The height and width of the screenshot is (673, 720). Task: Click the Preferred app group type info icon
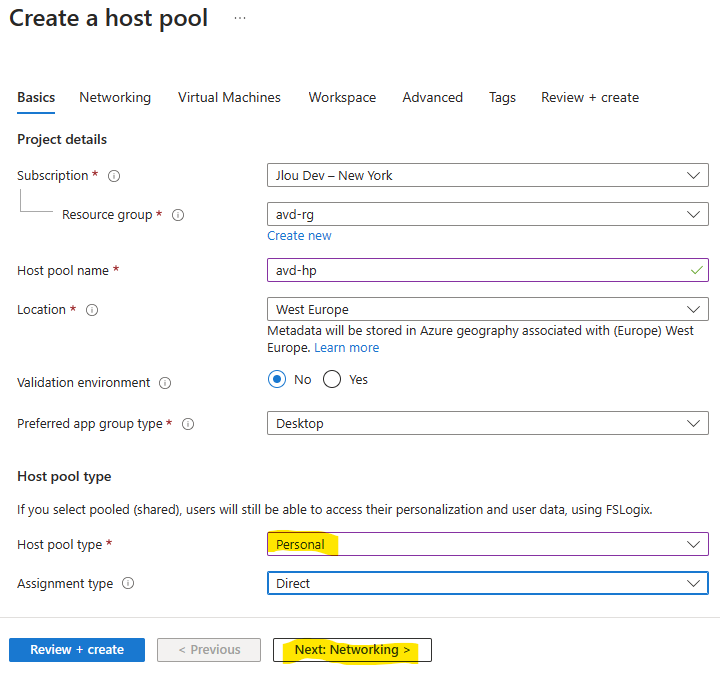188,424
